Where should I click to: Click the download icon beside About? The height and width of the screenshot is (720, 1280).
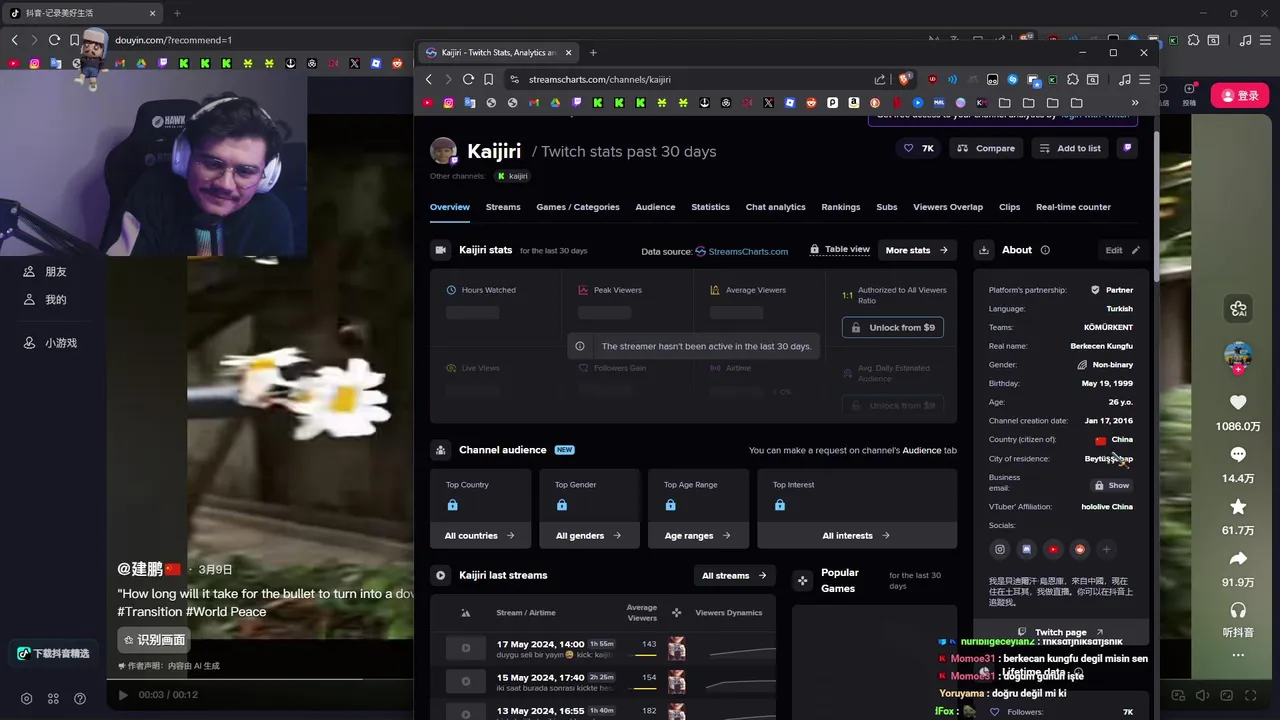[983, 250]
